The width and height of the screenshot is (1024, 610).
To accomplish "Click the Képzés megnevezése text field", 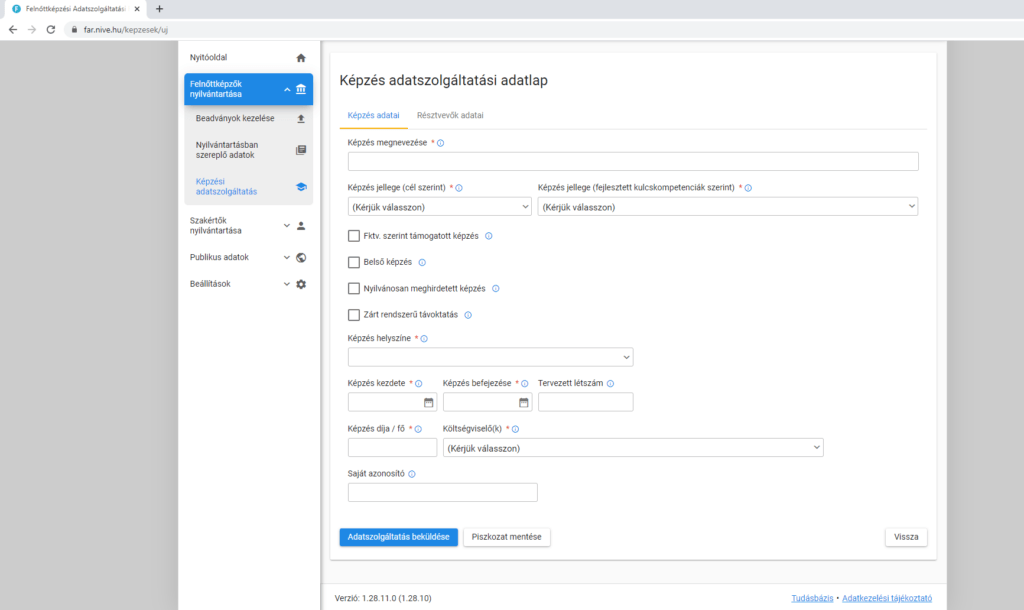I will pos(632,162).
